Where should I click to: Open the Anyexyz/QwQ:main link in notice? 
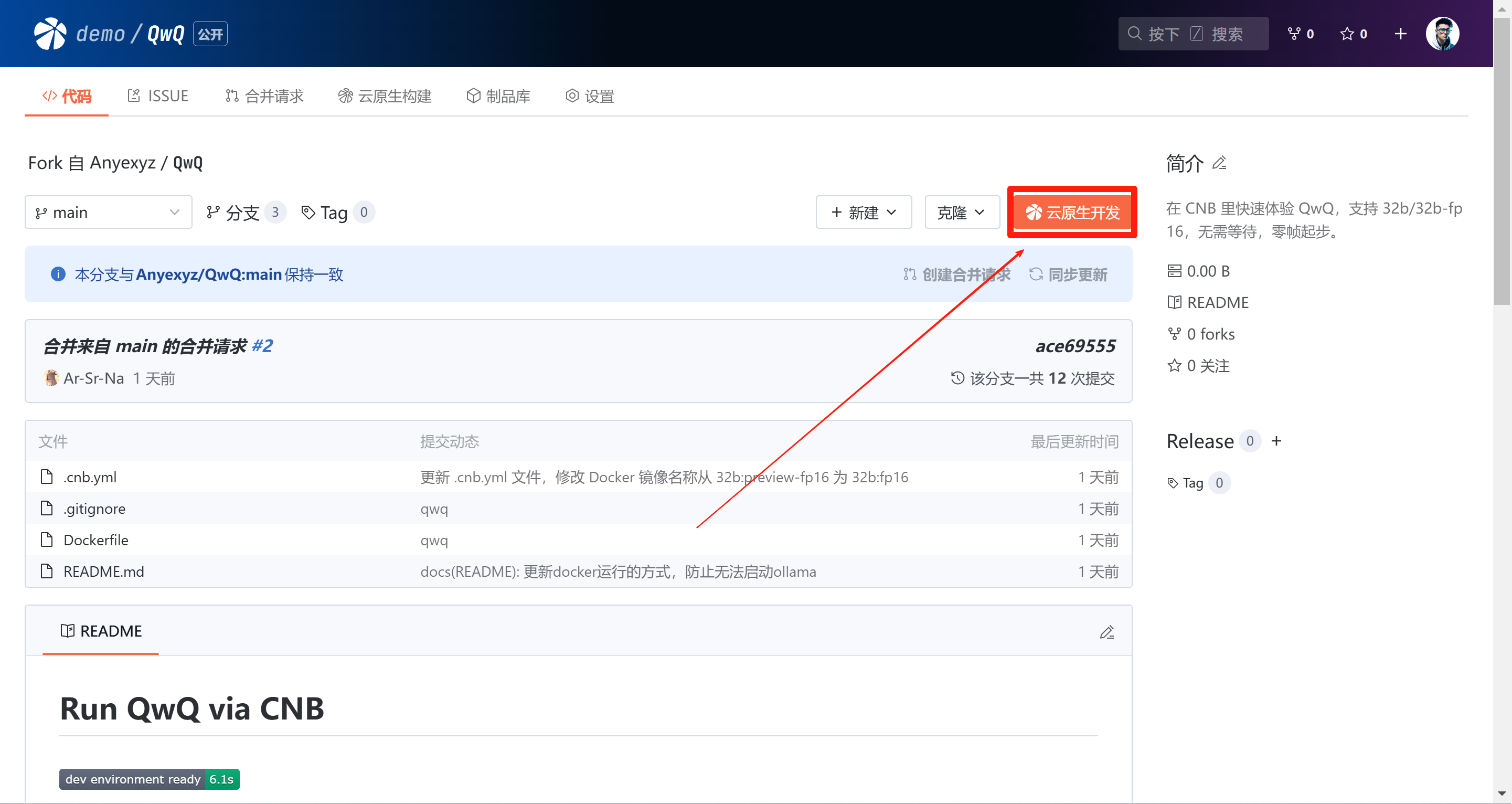[209, 274]
